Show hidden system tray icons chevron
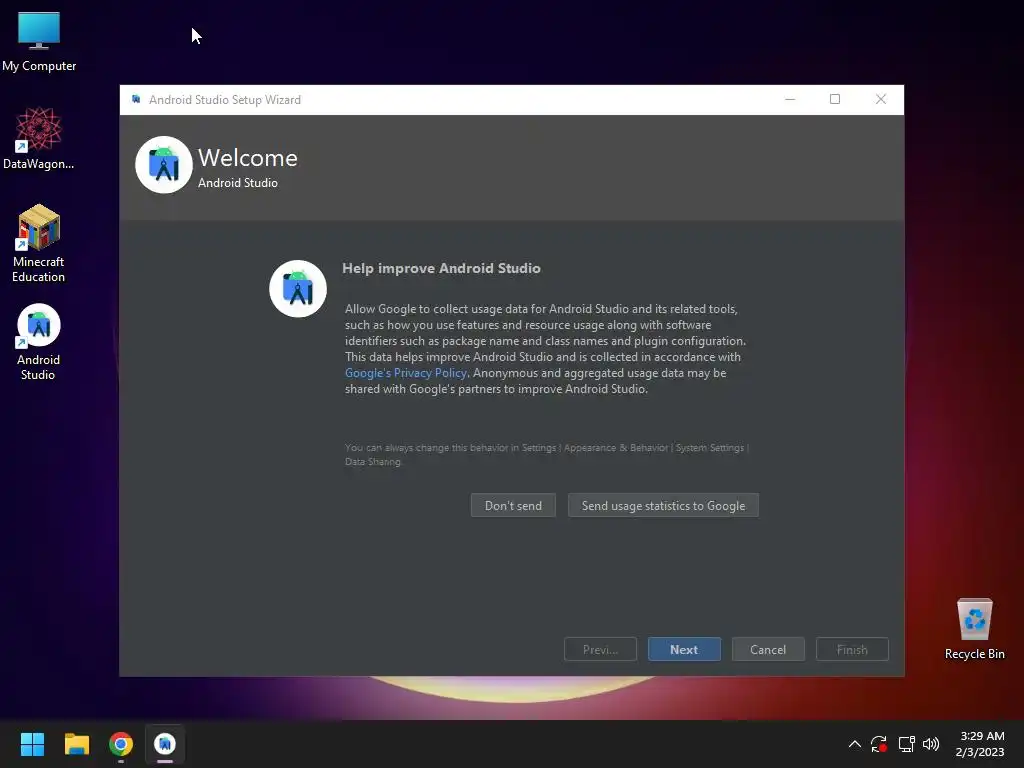The width and height of the screenshot is (1024, 768). click(x=854, y=744)
